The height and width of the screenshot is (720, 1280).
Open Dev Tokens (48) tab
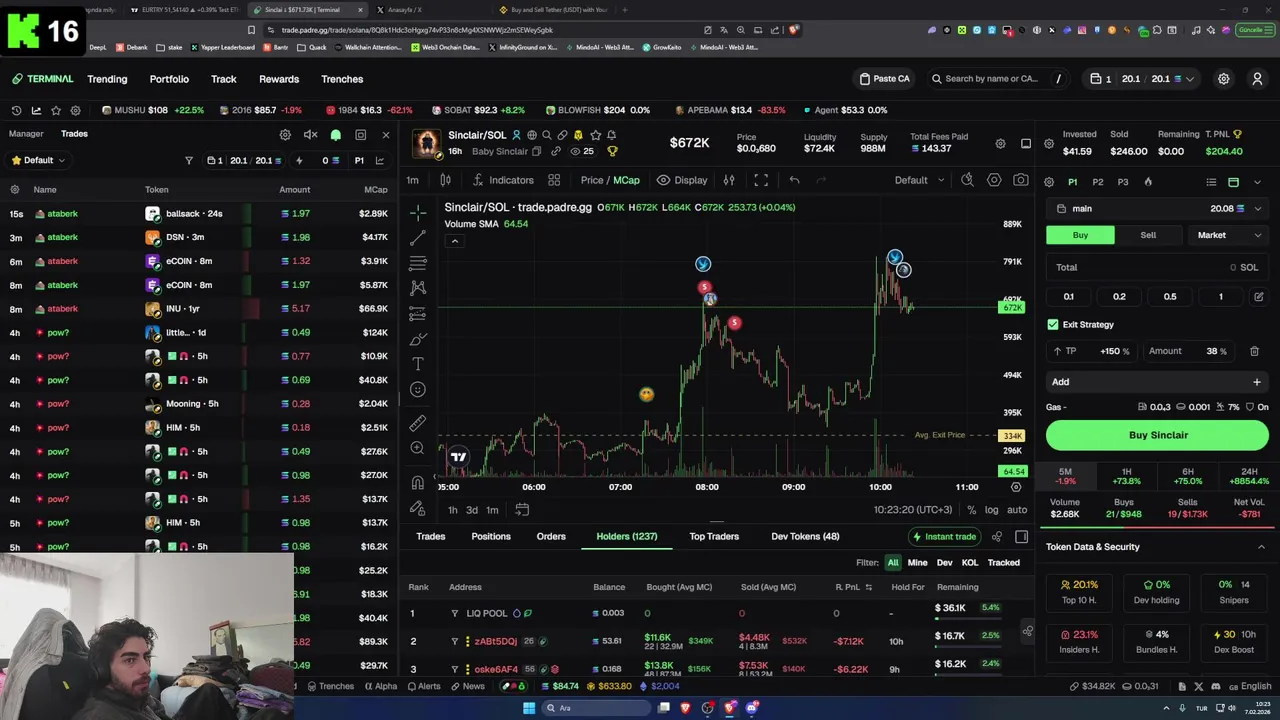tap(805, 537)
